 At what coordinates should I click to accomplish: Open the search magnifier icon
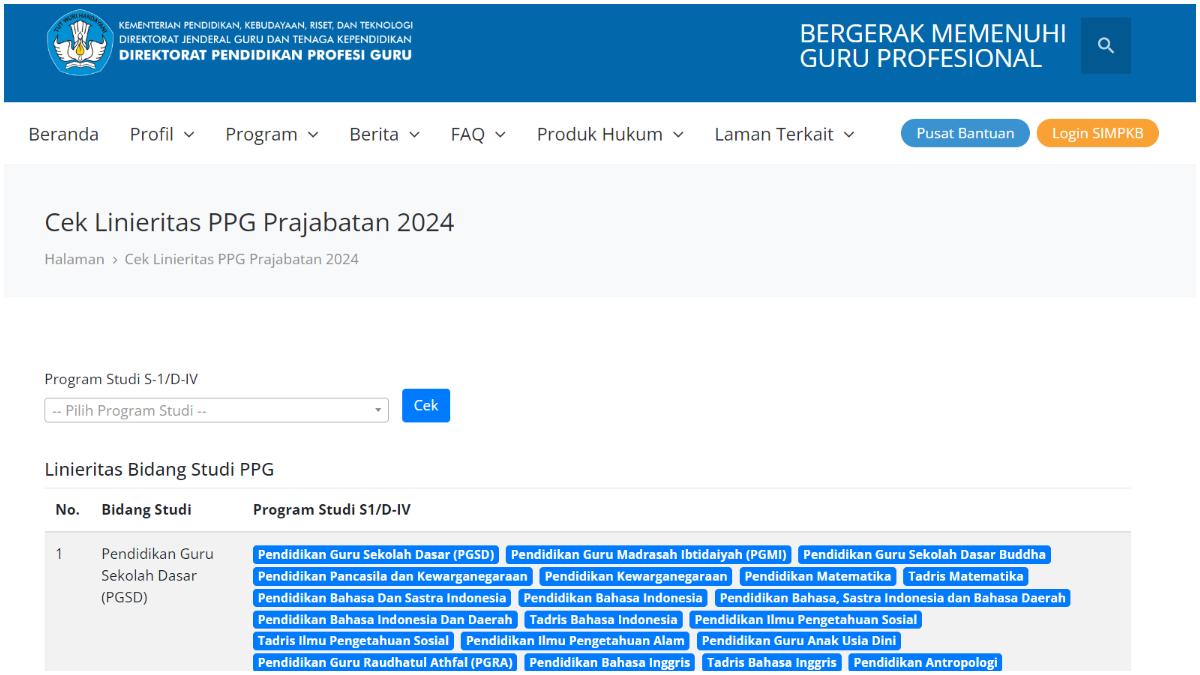[1105, 45]
